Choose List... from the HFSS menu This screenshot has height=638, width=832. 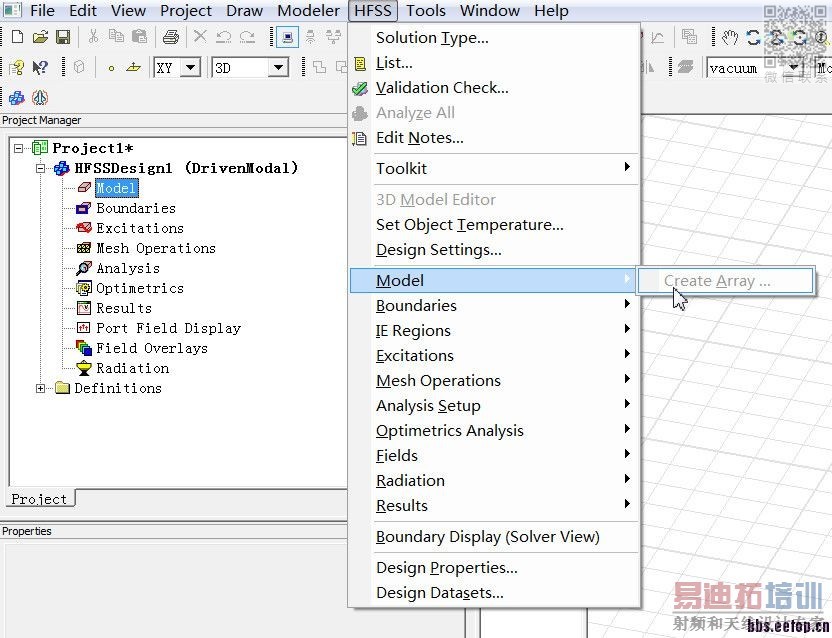pyautogui.click(x=494, y=63)
